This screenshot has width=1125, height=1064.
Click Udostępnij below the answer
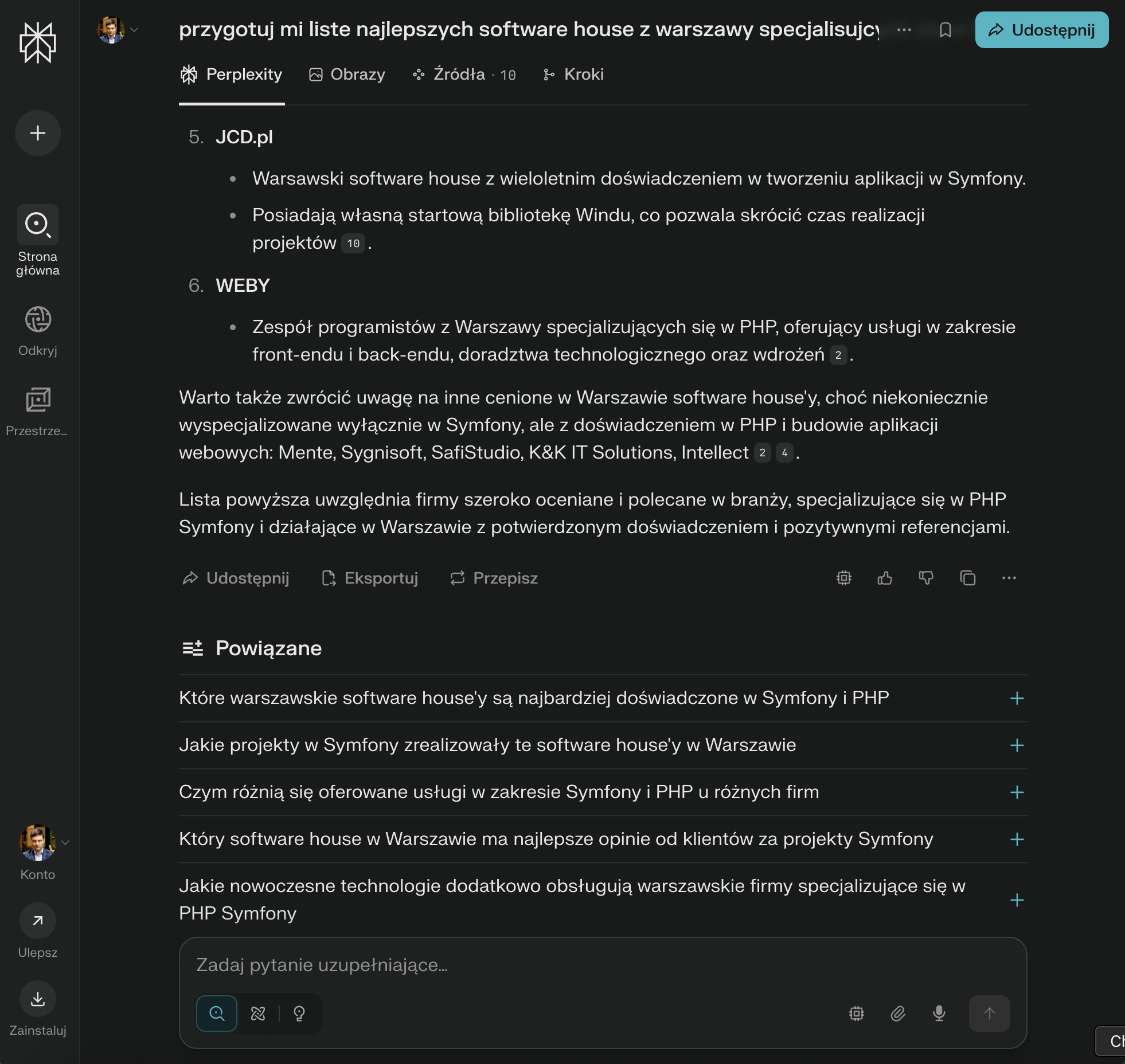click(236, 578)
